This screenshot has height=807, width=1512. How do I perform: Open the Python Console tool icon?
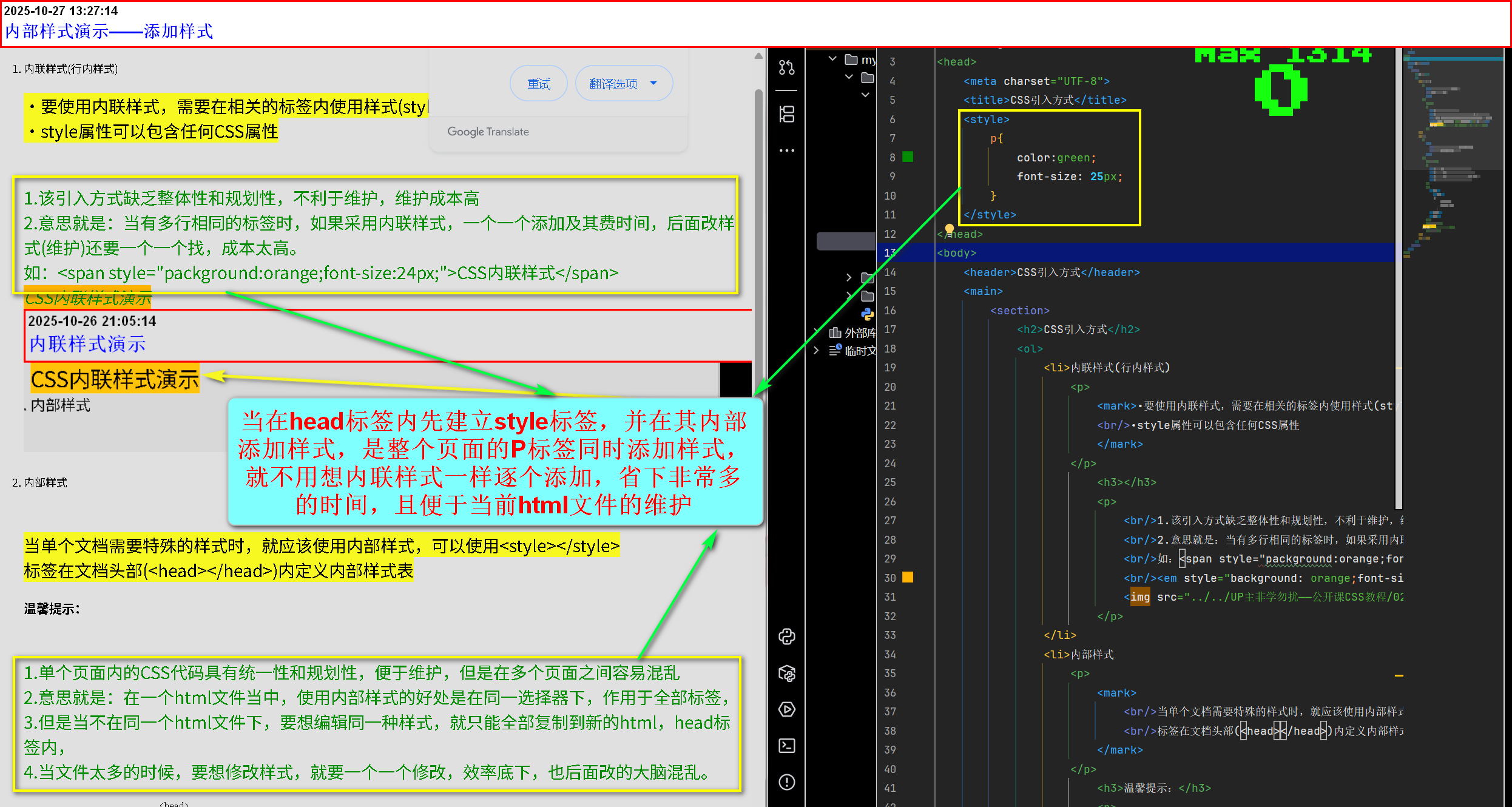click(x=787, y=636)
